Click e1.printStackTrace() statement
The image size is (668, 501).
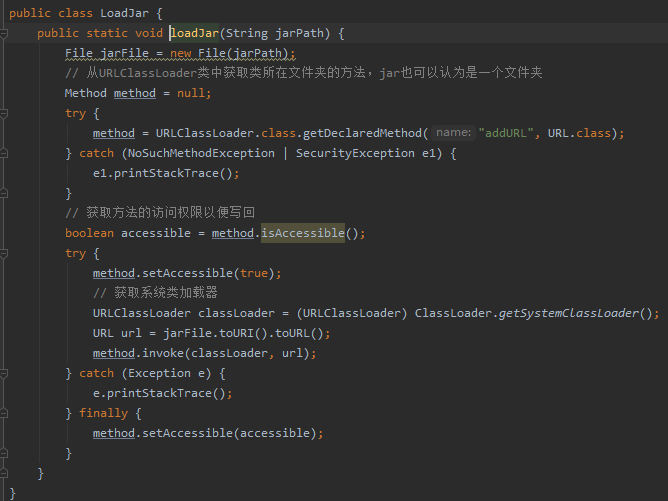tap(166, 173)
